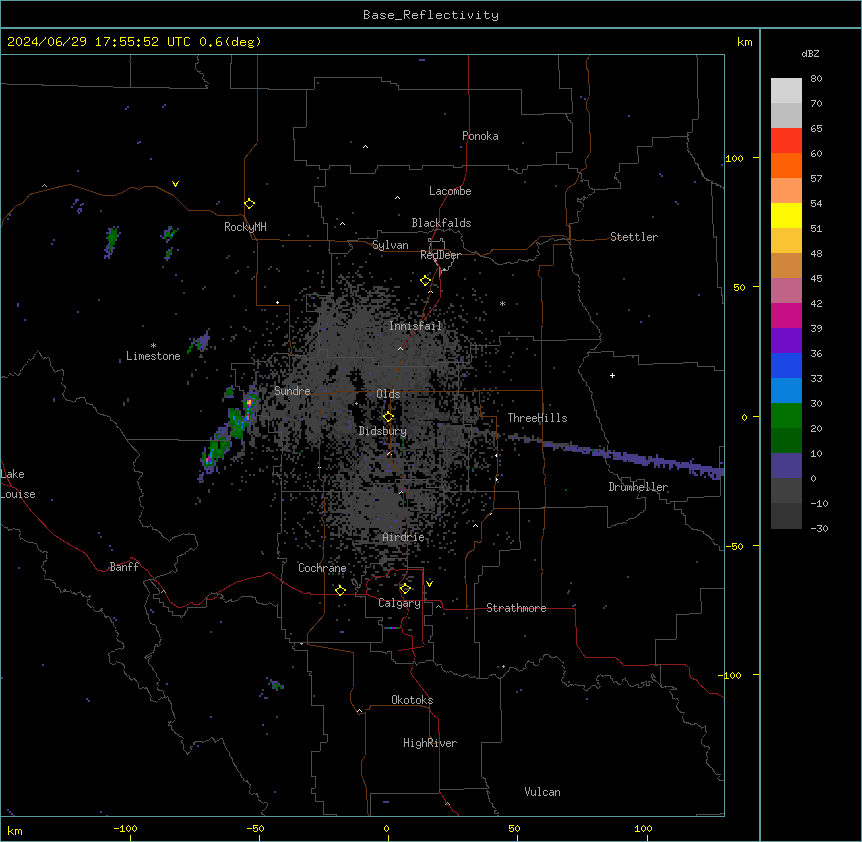This screenshot has height=842, width=862.
Task: Click the ThreeHills label
Action: tap(537, 418)
